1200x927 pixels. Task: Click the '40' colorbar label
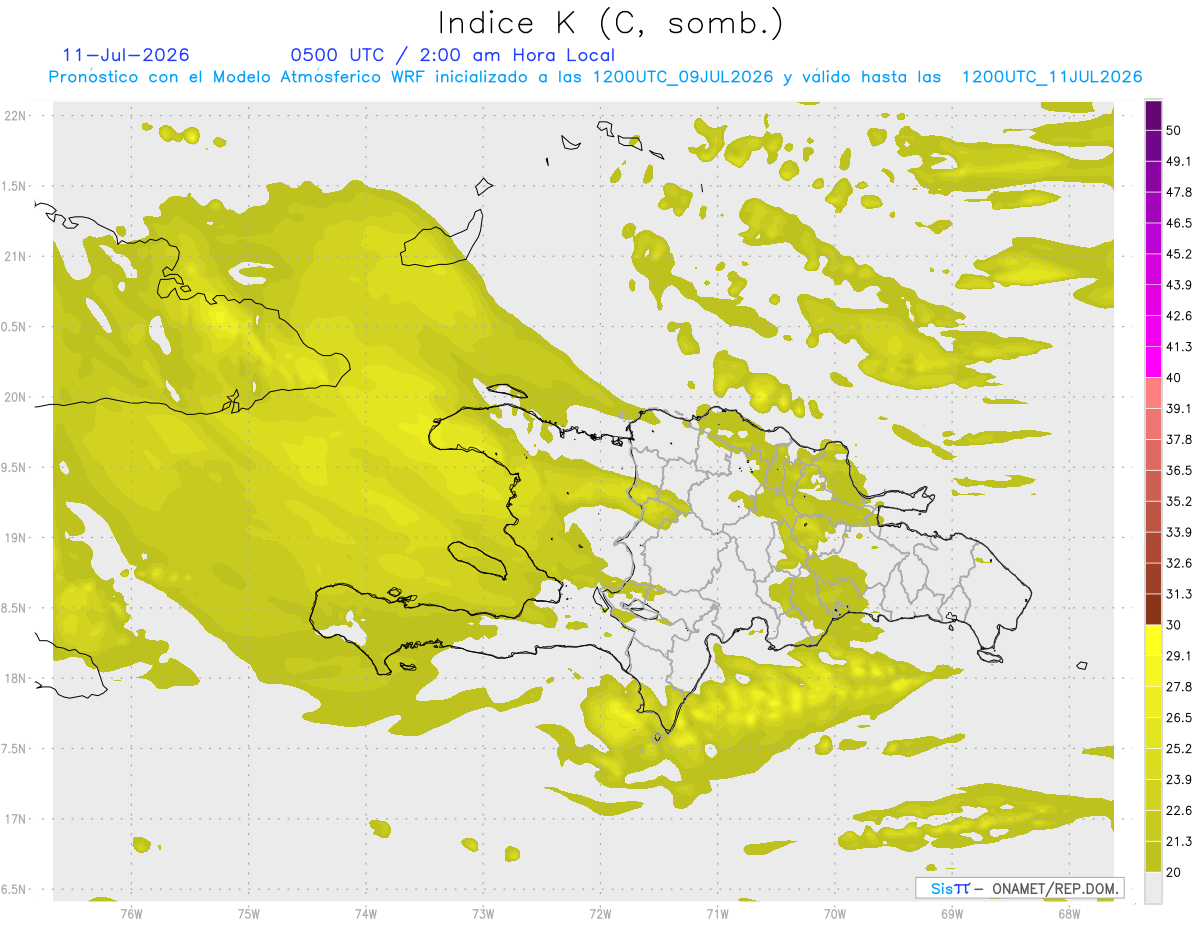pos(1173,378)
